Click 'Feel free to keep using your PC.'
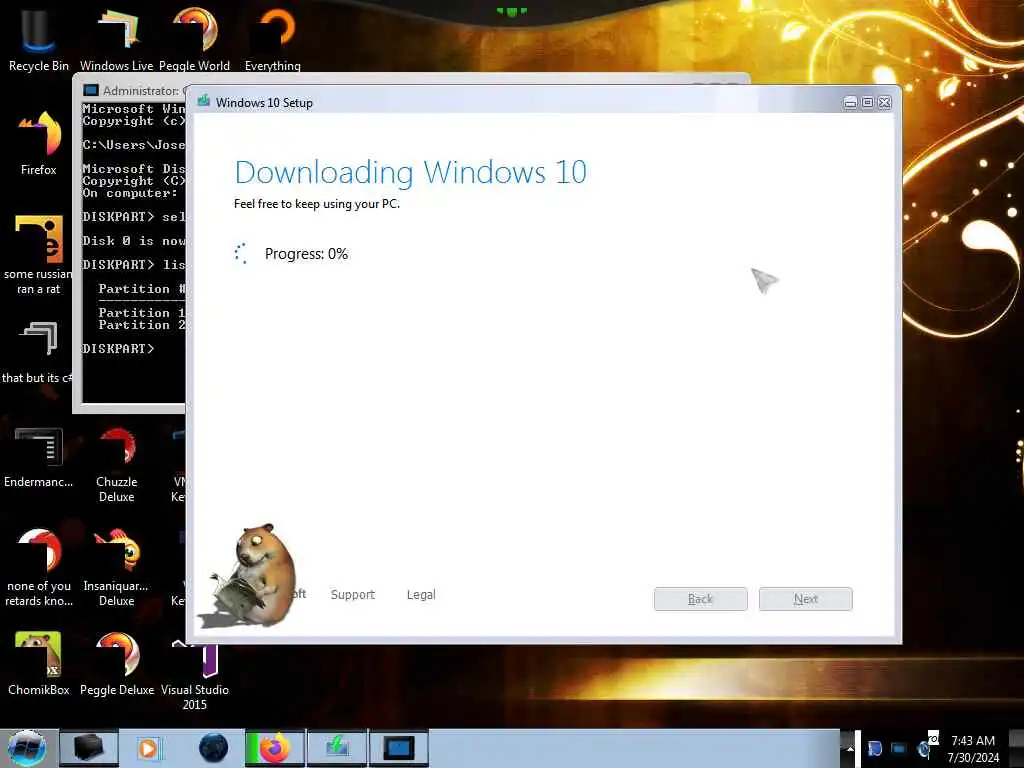The width and height of the screenshot is (1024, 768). coord(317,204)
